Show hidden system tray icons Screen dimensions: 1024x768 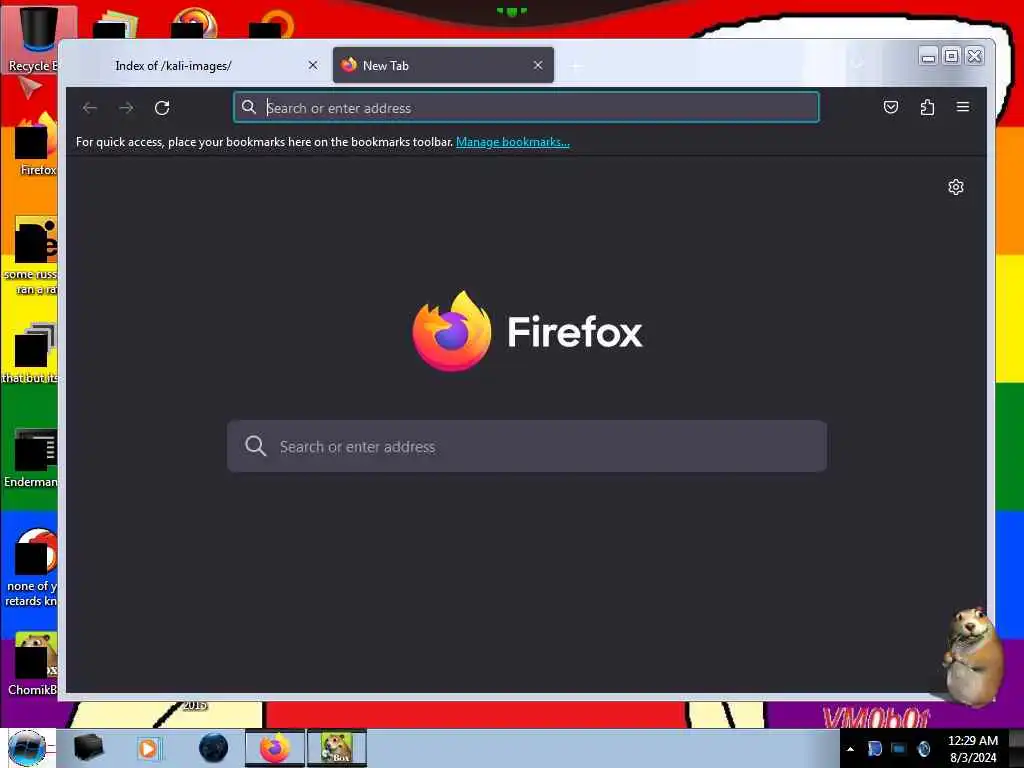(x=850, y=749)
